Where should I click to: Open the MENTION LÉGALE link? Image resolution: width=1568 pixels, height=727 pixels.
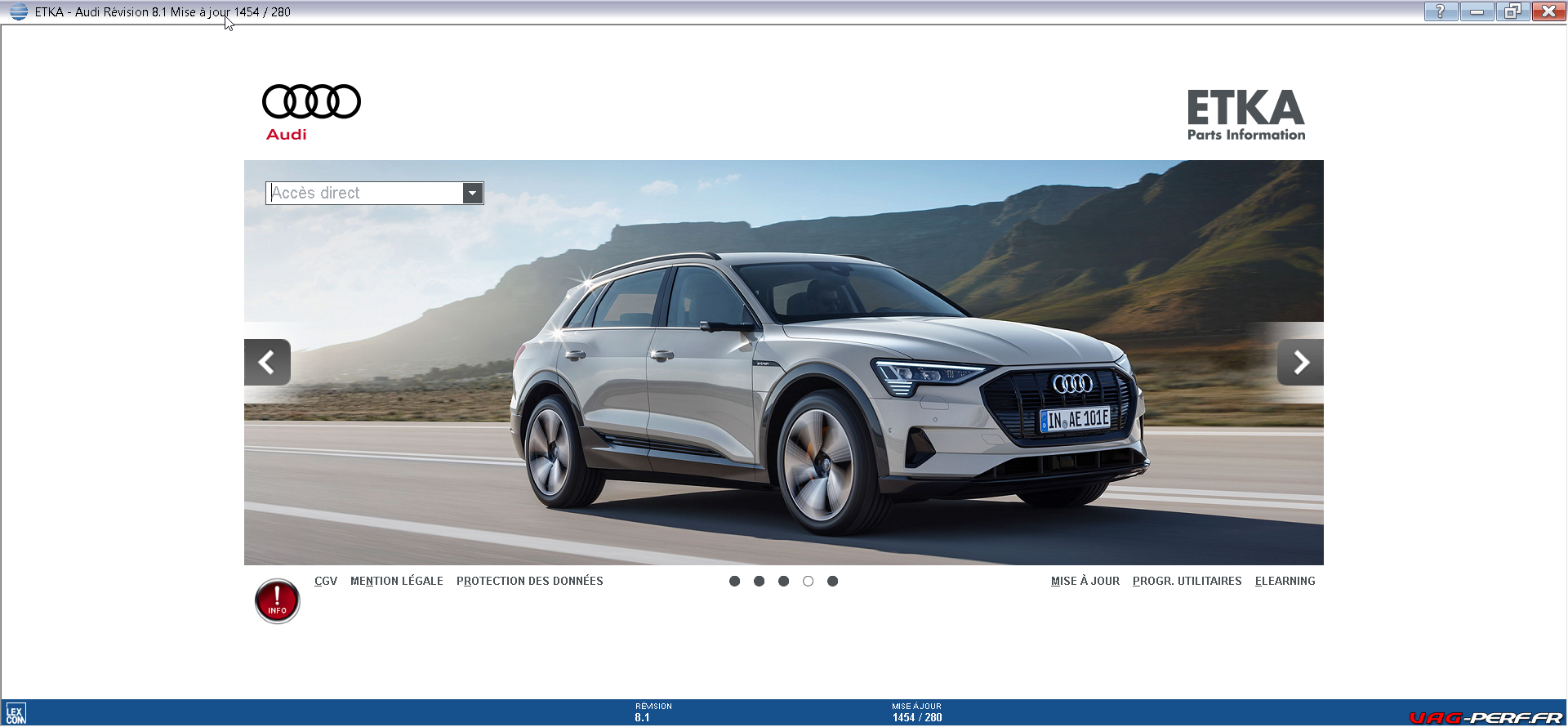397,582
